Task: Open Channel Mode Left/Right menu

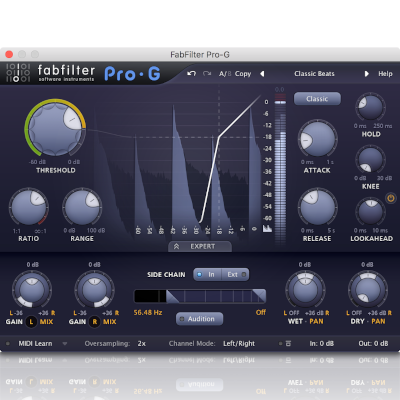Action: 239,343
